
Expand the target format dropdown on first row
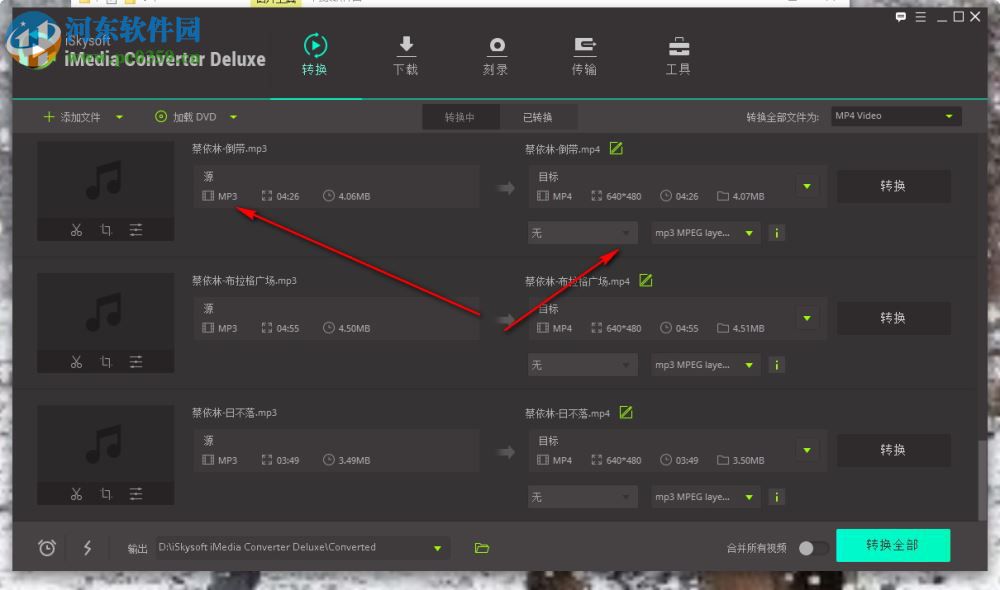tap(807, 185)
